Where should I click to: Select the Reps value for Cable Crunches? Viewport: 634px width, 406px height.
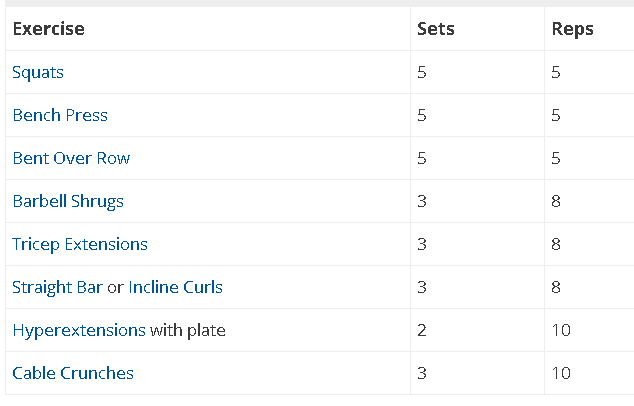[x=561, y=373]
